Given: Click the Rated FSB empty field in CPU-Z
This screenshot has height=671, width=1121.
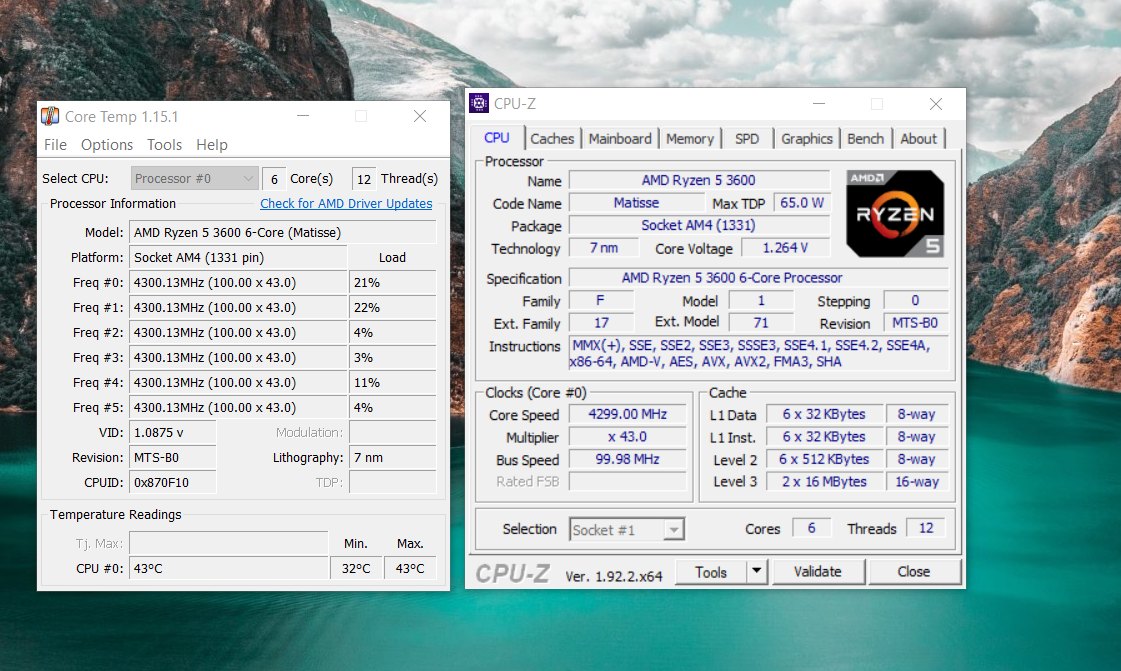Looking at the screenshot, I should (x=627, y=482).
